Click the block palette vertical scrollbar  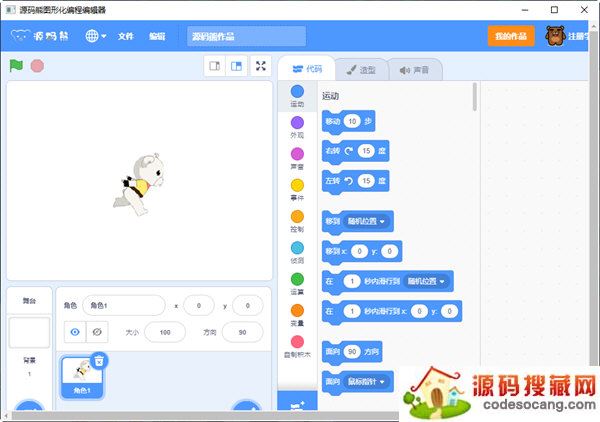point(475,97)
